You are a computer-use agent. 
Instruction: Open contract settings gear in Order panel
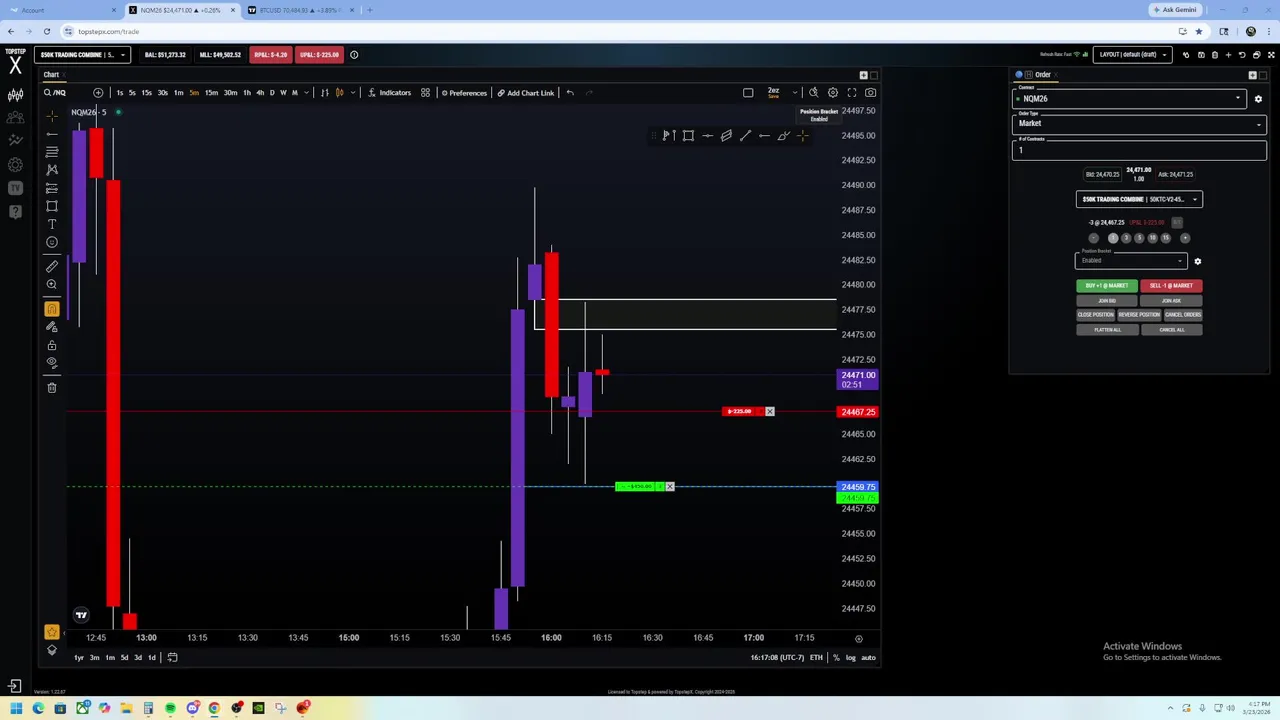[1258, 99]
